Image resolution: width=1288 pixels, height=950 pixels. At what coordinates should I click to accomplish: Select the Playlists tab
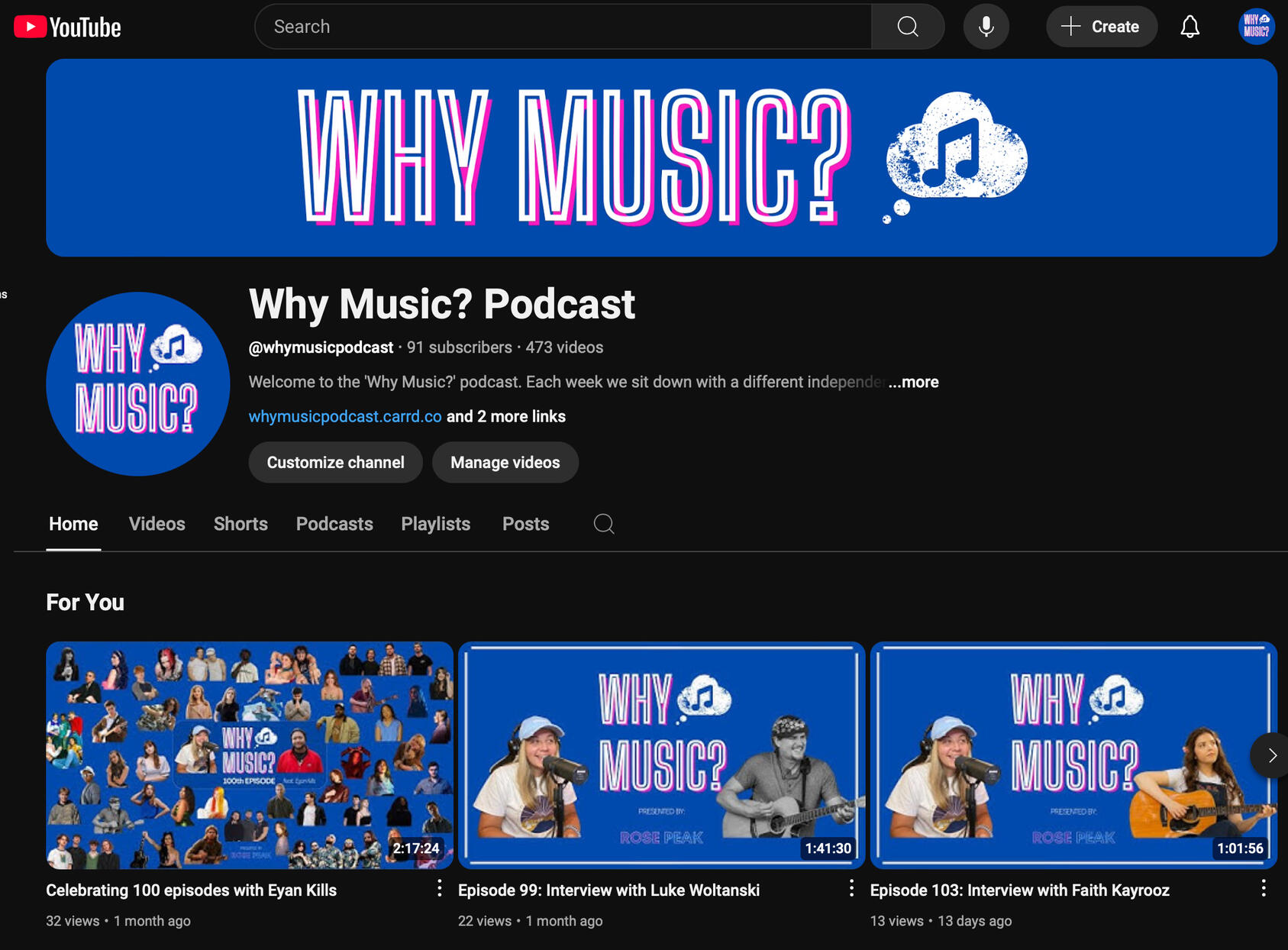click(x=435, y=524)
